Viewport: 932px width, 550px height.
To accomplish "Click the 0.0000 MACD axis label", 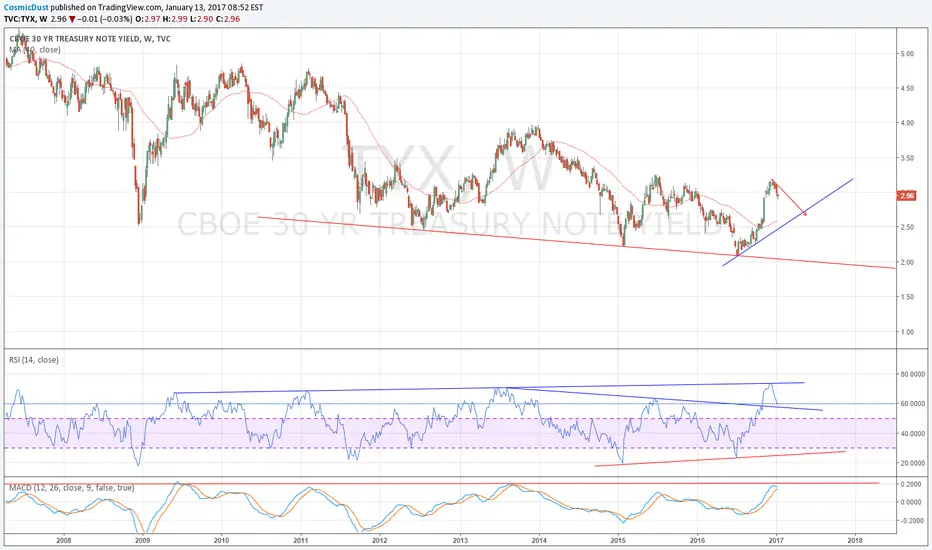I will [x=911, y=502].
